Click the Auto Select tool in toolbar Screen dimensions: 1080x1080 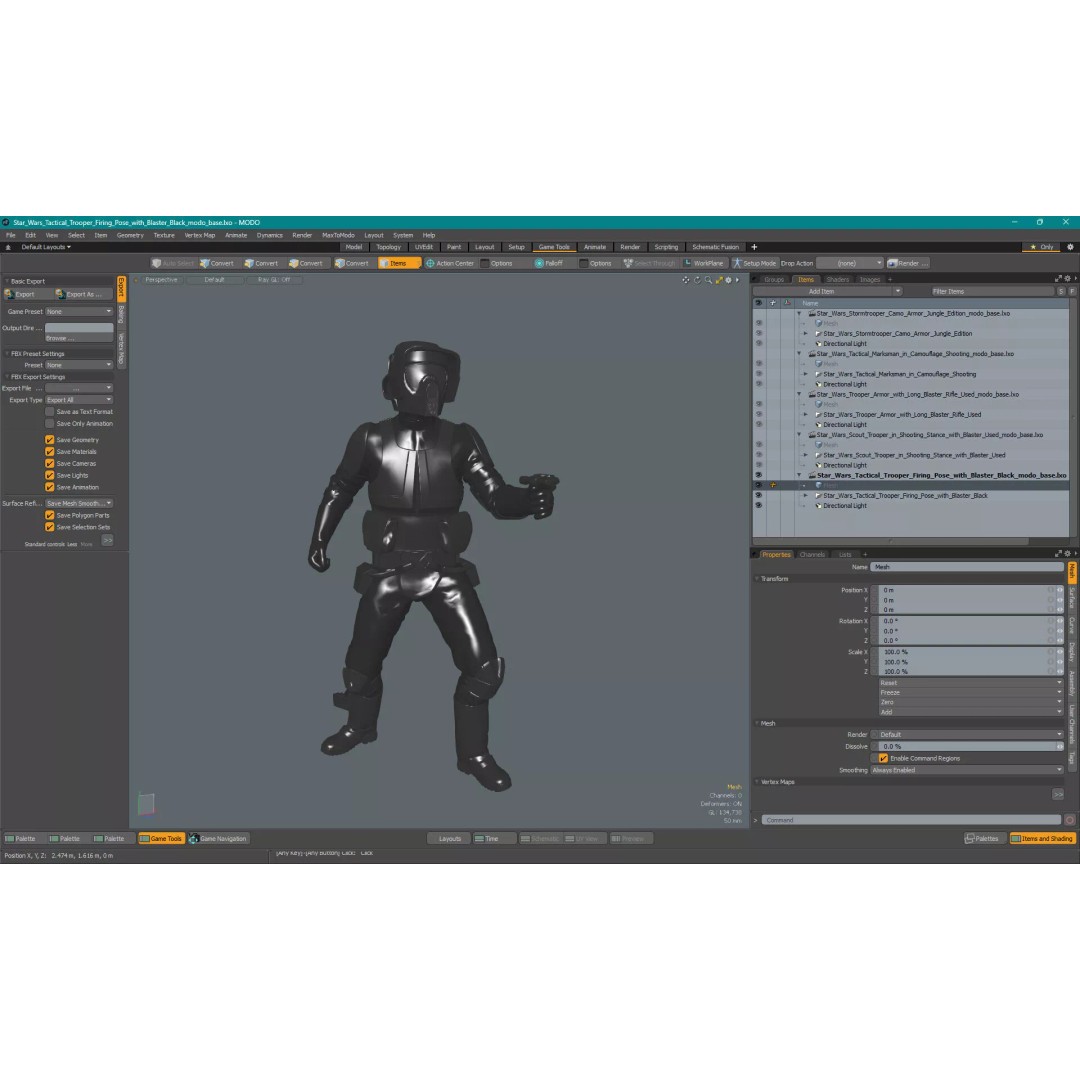click(x=173, y=263)
